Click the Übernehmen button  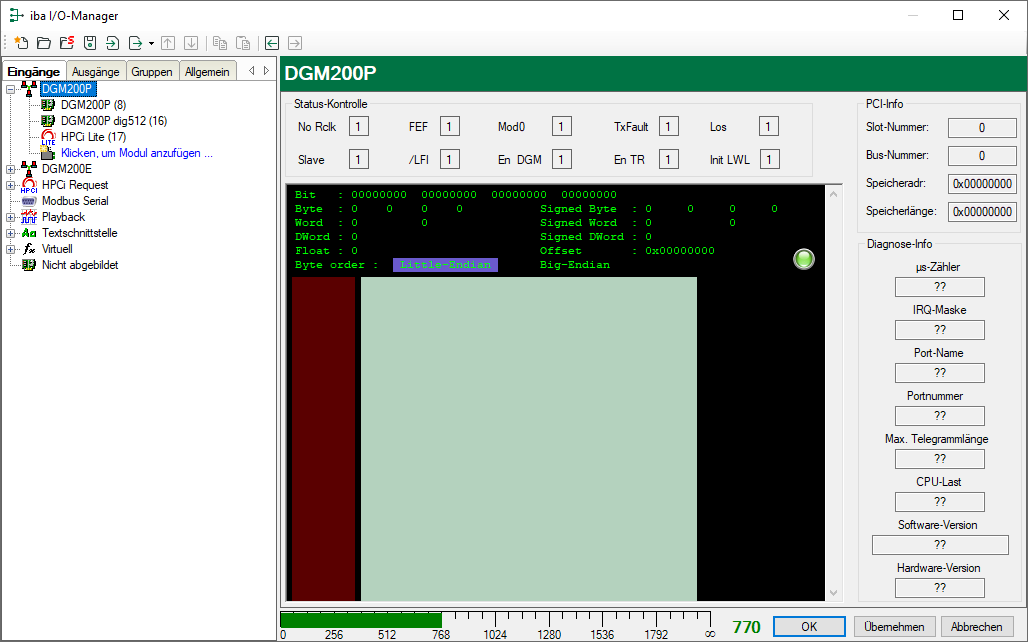click(894, 627)
